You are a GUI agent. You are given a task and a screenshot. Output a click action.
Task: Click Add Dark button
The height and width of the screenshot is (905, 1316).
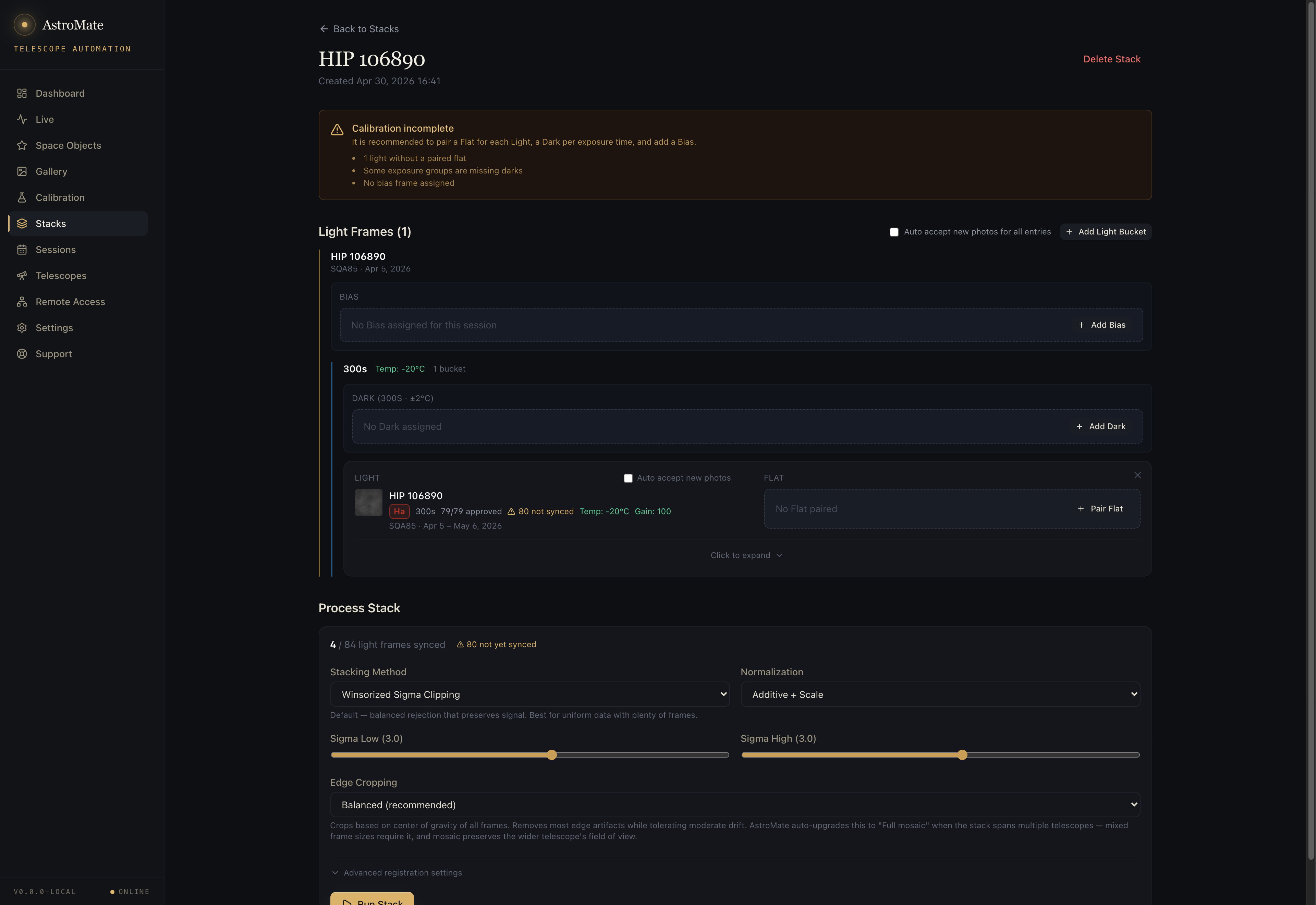click(1101, 426)
